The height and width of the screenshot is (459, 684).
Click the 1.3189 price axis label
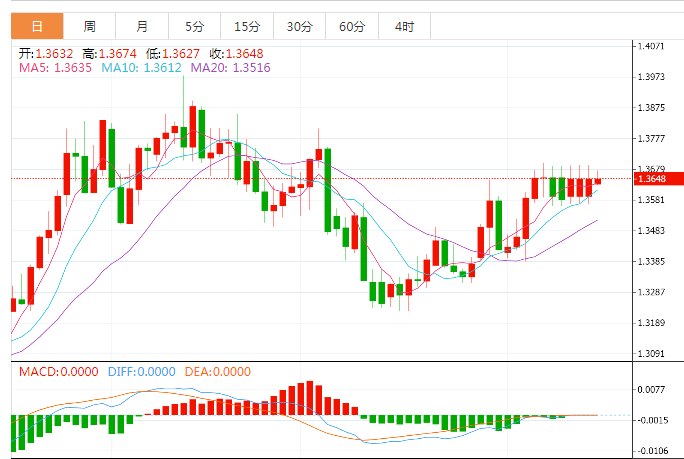[651, 323]
